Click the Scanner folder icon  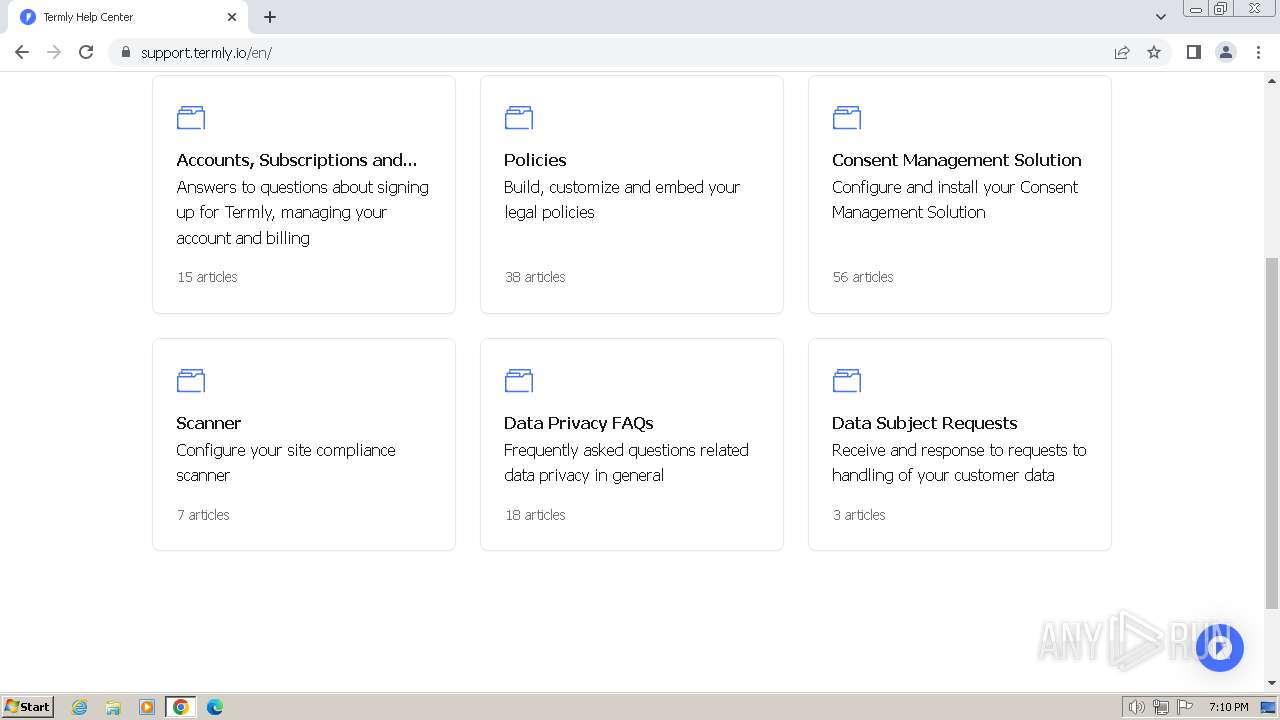(191, 381)
